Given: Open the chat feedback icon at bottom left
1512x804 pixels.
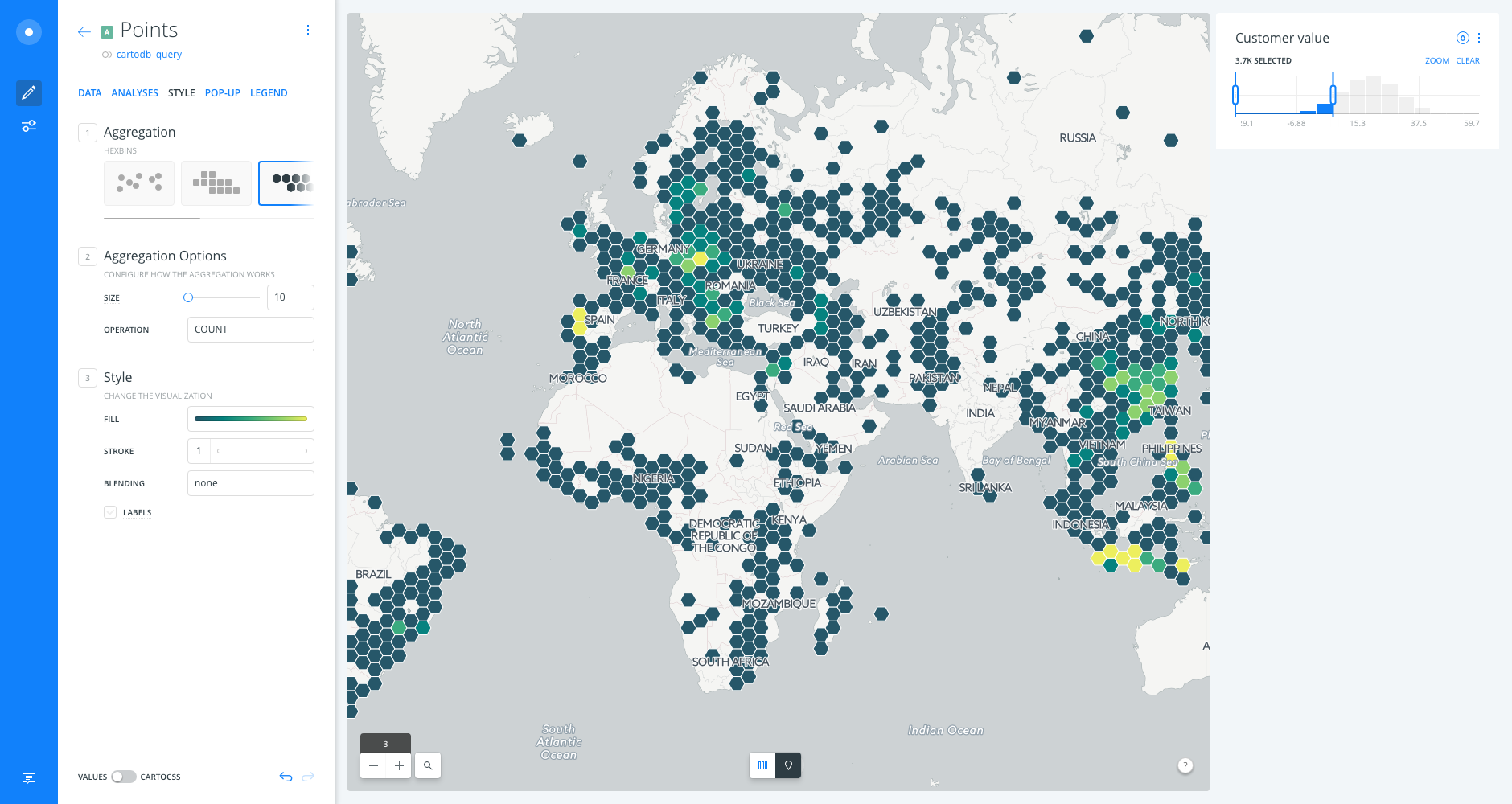Looking at the screenshot, I should pyautogui.click(x=29, y=778).
